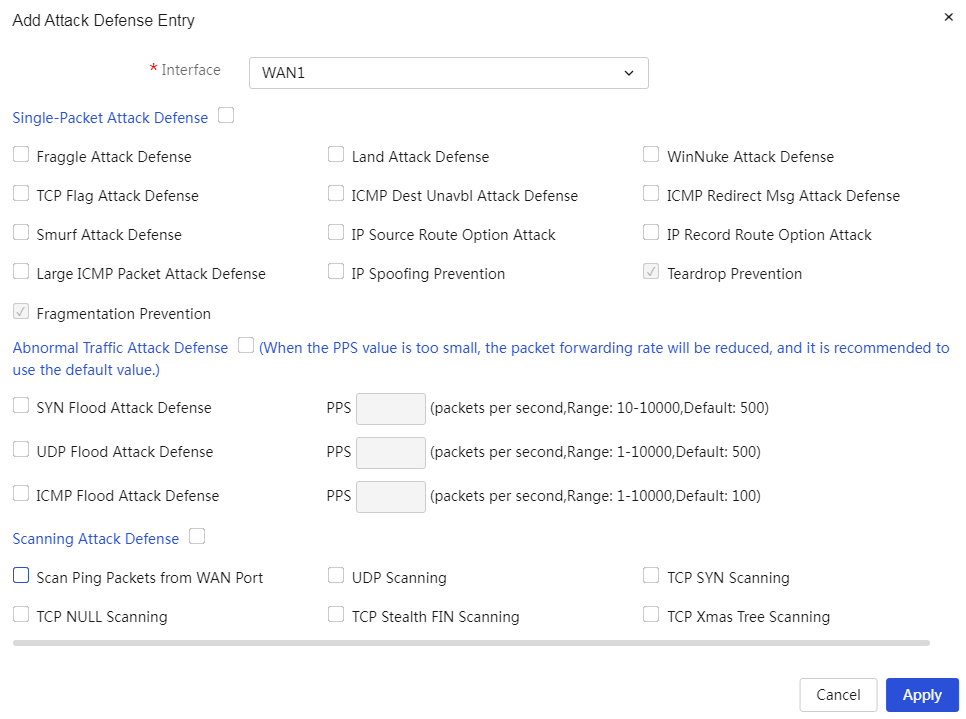966x719 pixels.
Task: Tick IP Spoofing Prevention
Action: click(336, 271)
